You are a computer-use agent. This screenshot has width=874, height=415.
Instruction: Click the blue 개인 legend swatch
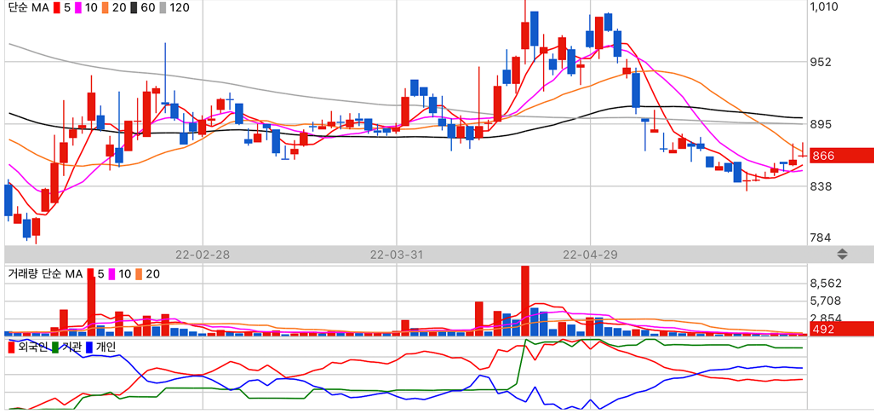(x=89, y=347)
